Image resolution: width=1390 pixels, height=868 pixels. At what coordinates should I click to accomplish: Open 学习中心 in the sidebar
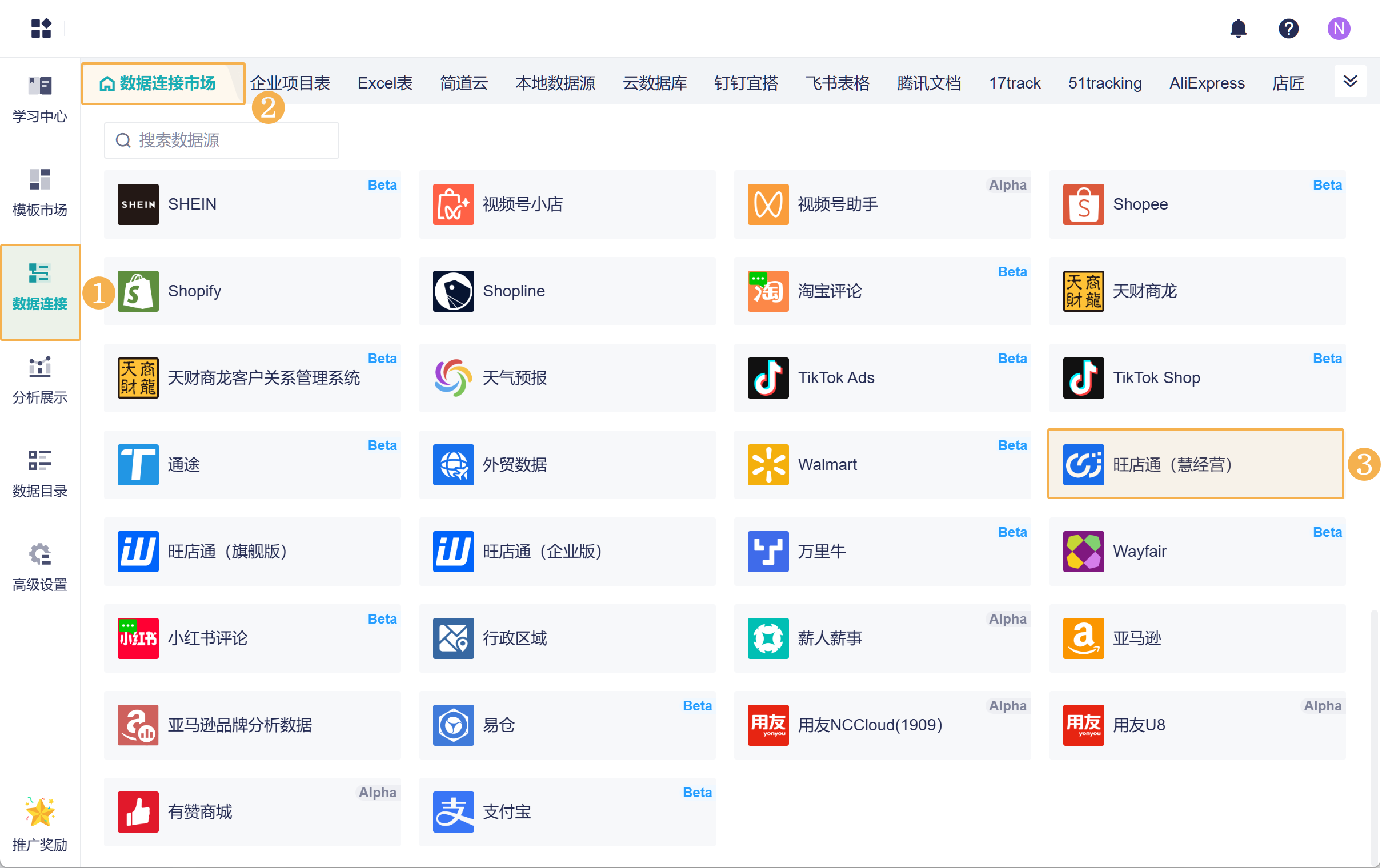click(x=39, y=99)
